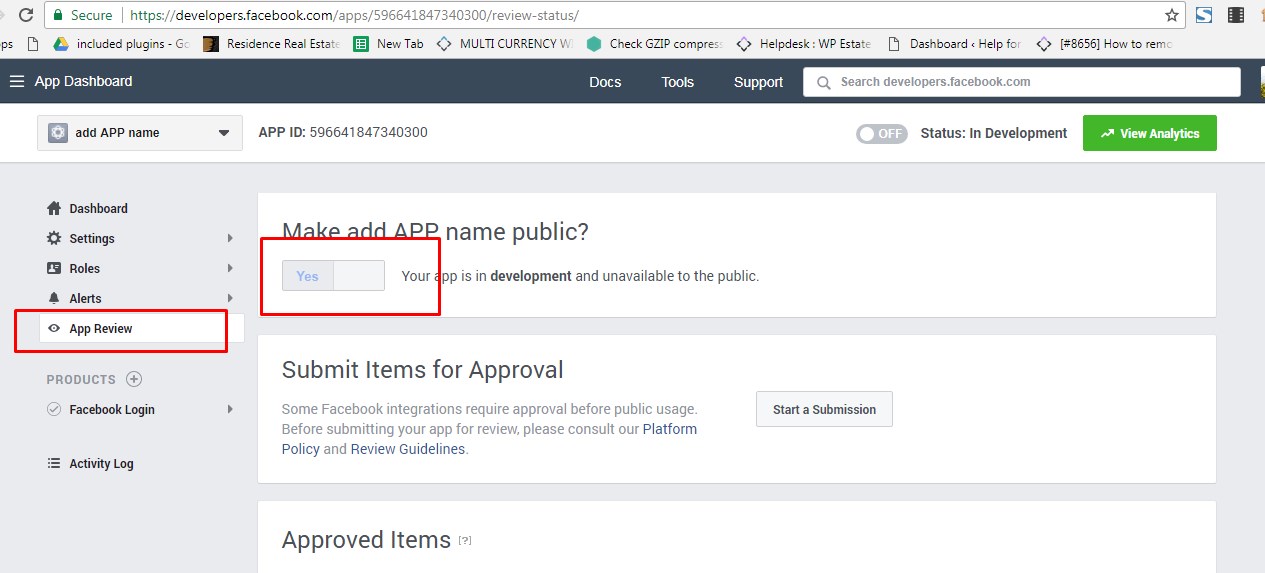Open the MULTI CURRENCY bookmark

505,44
